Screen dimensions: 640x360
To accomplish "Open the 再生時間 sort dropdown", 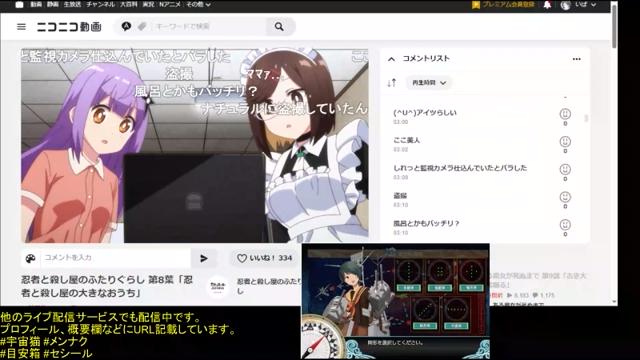I will tap(429, 83).
